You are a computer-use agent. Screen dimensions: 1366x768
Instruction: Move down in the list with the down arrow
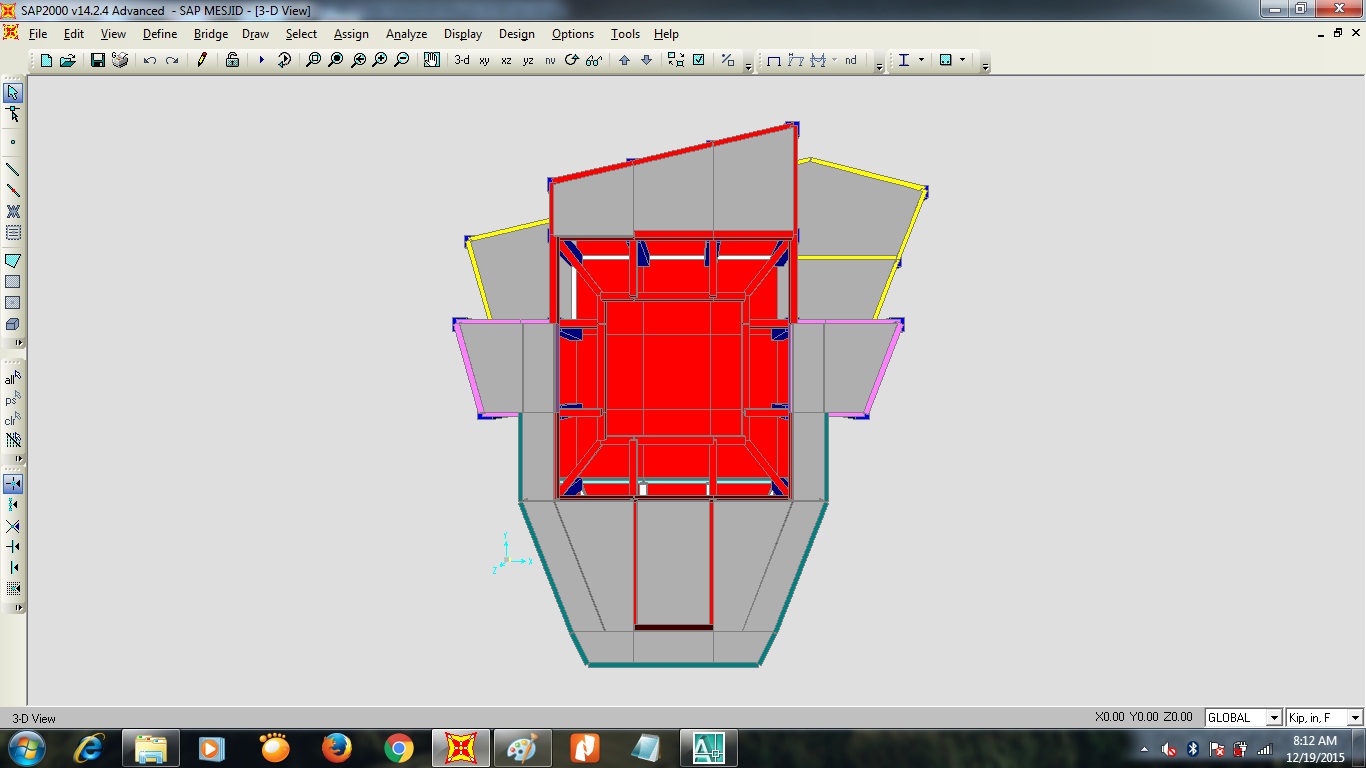[646, 60]
